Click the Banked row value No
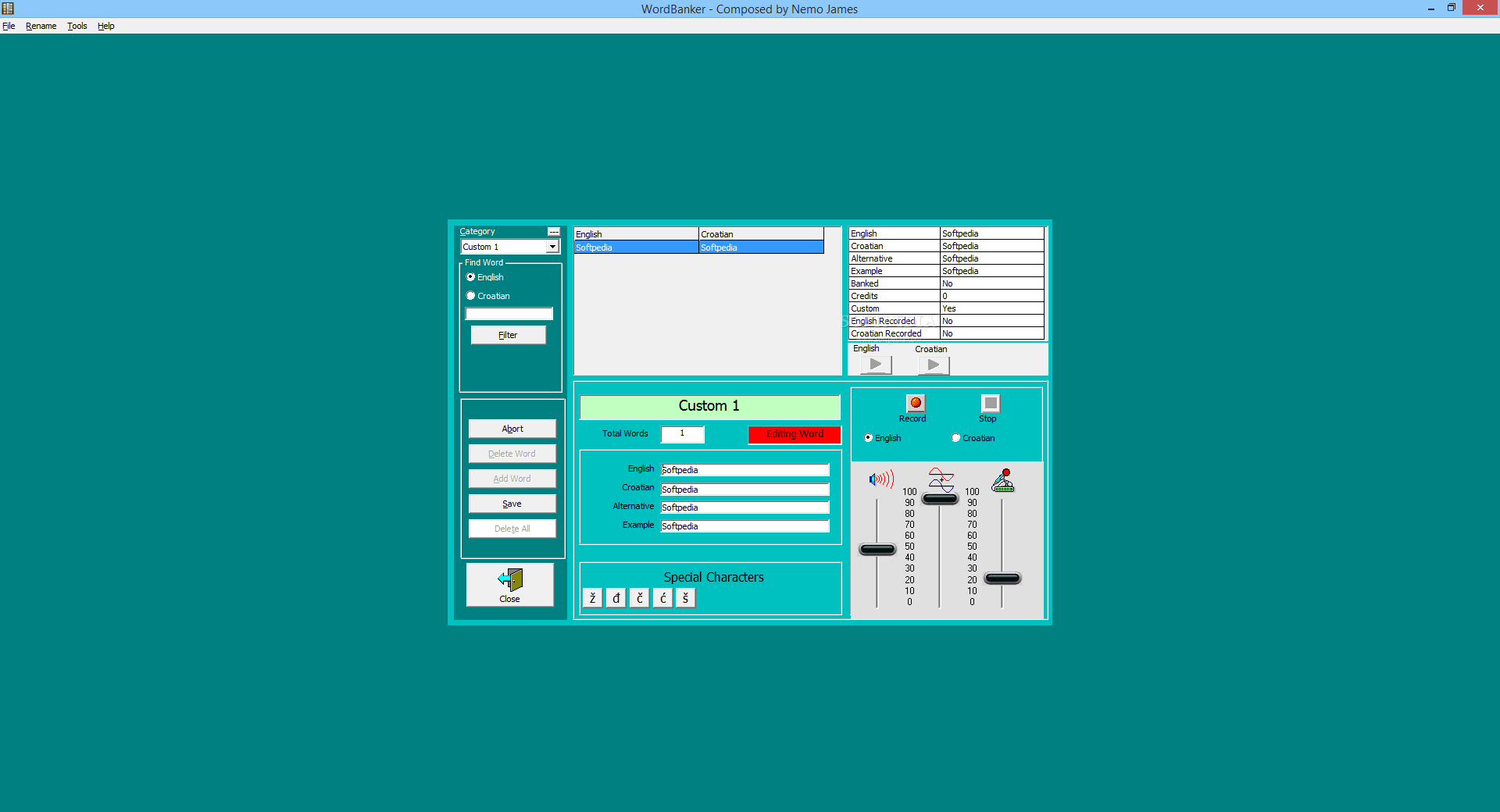Image resolution: width=1500 pixels, height=812 pixels. pos(991,283)
